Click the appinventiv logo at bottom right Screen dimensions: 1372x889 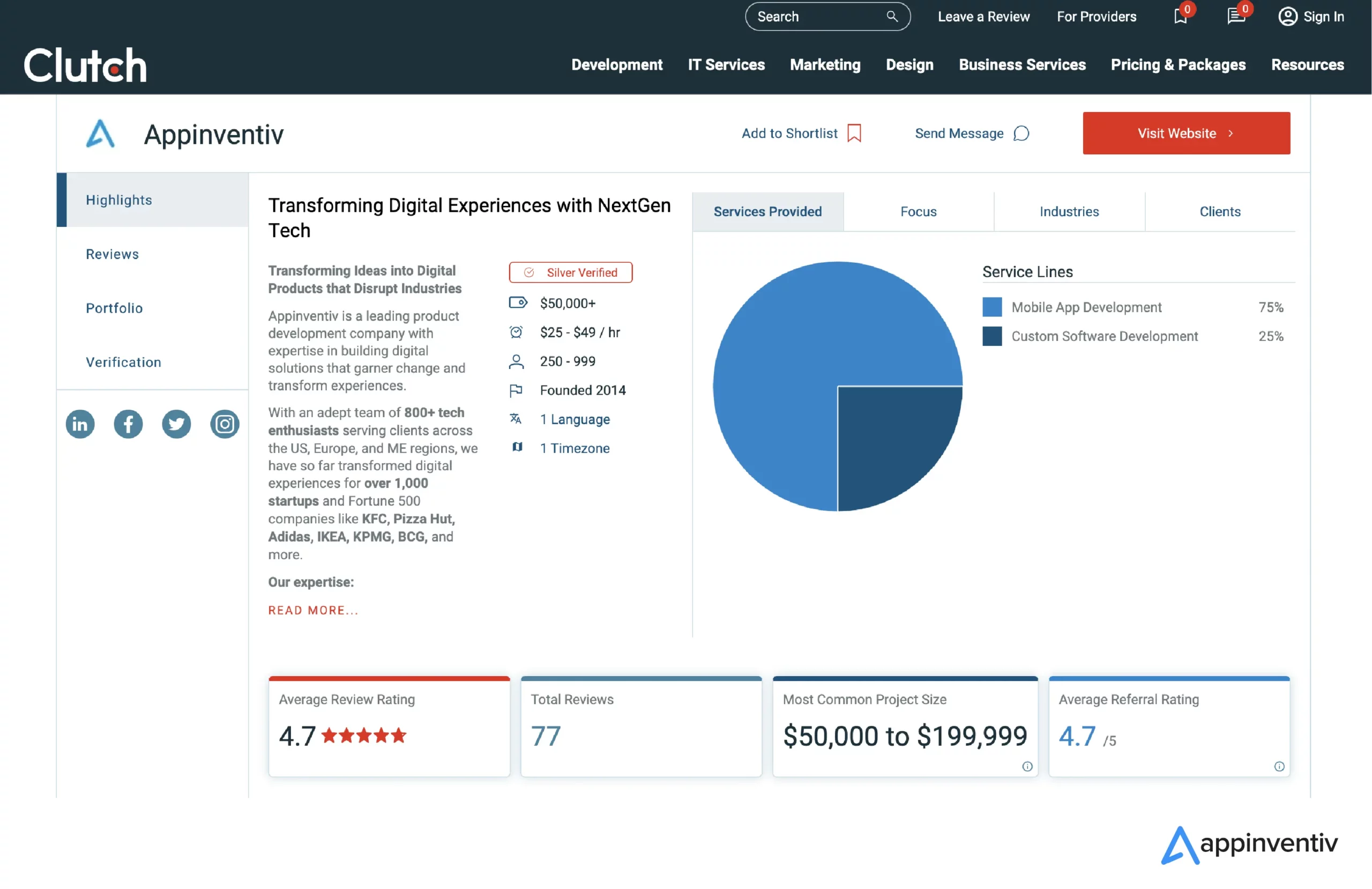click(x=1249, y=844)
